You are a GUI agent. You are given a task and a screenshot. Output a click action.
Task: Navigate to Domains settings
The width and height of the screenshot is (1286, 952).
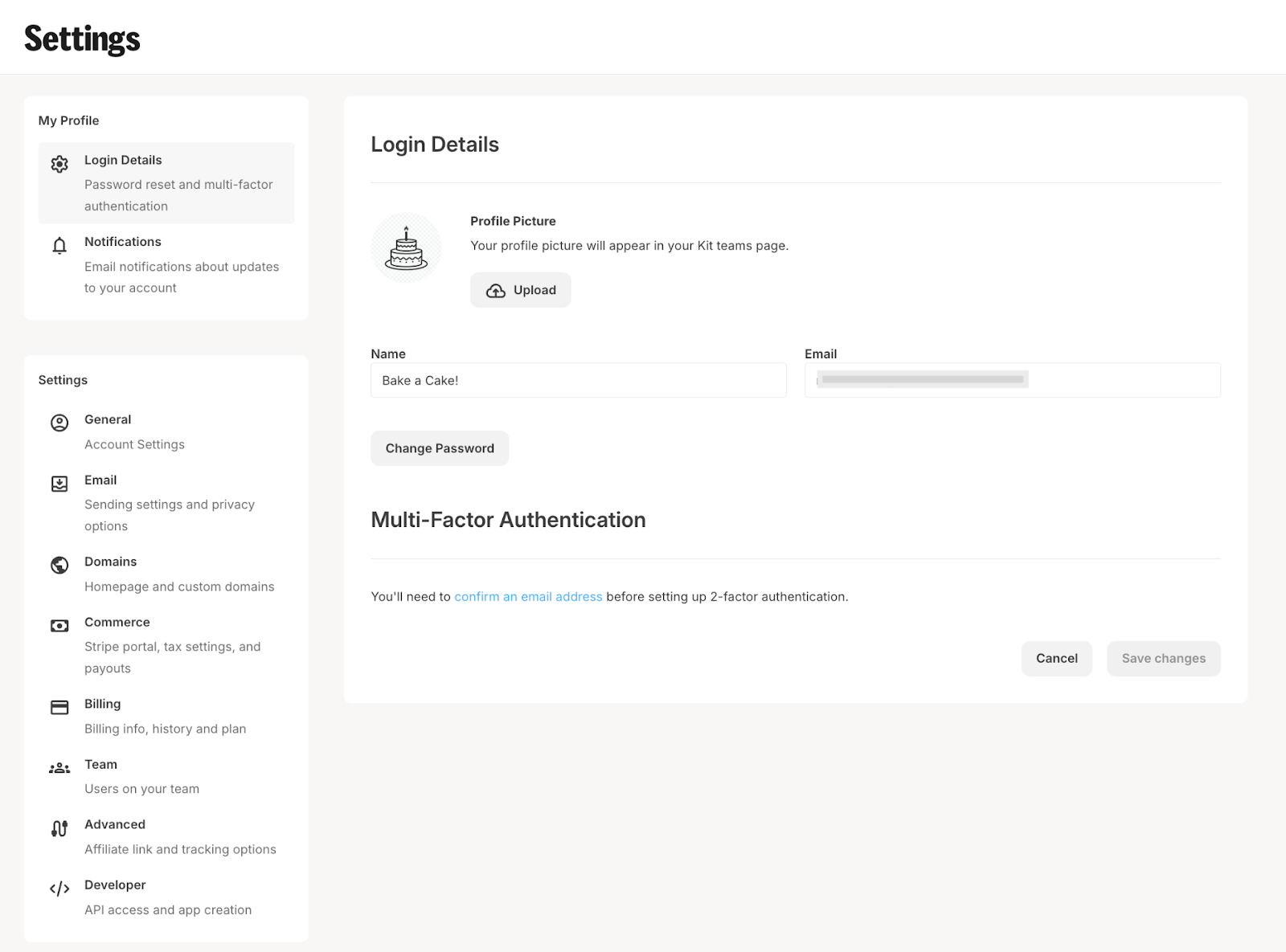166,574
